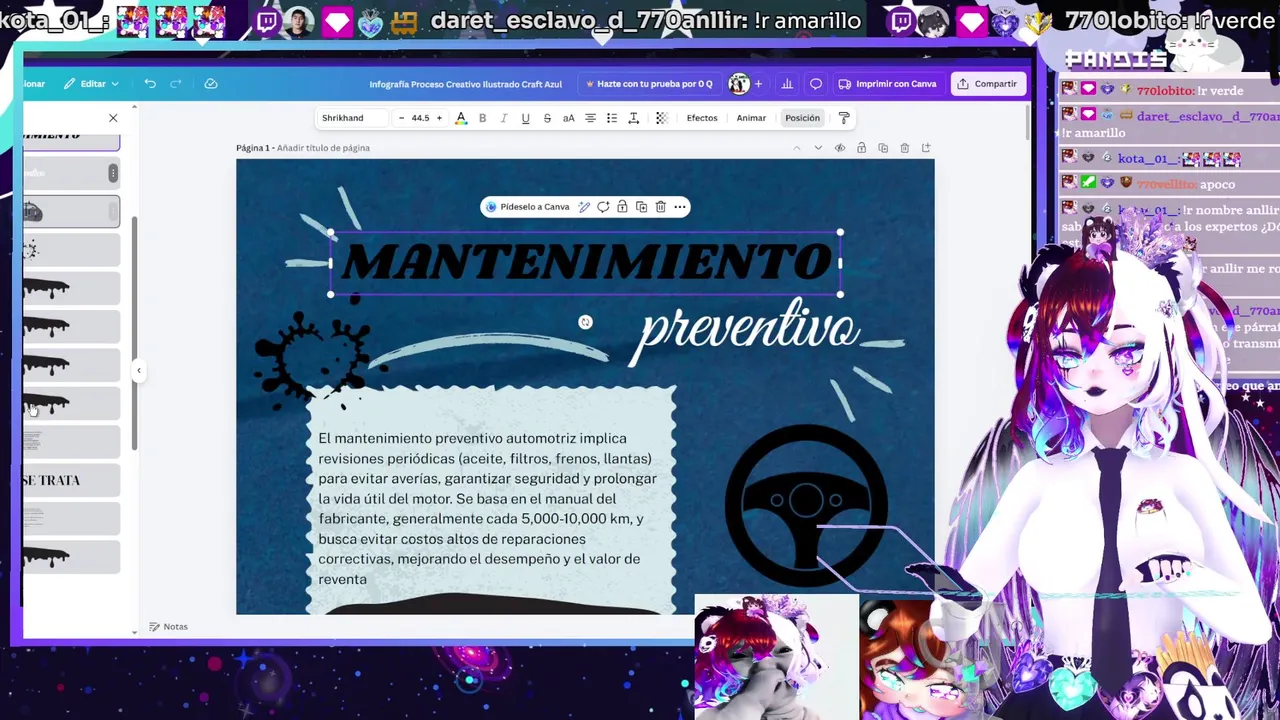Redo the last undone action

(176, 84)
